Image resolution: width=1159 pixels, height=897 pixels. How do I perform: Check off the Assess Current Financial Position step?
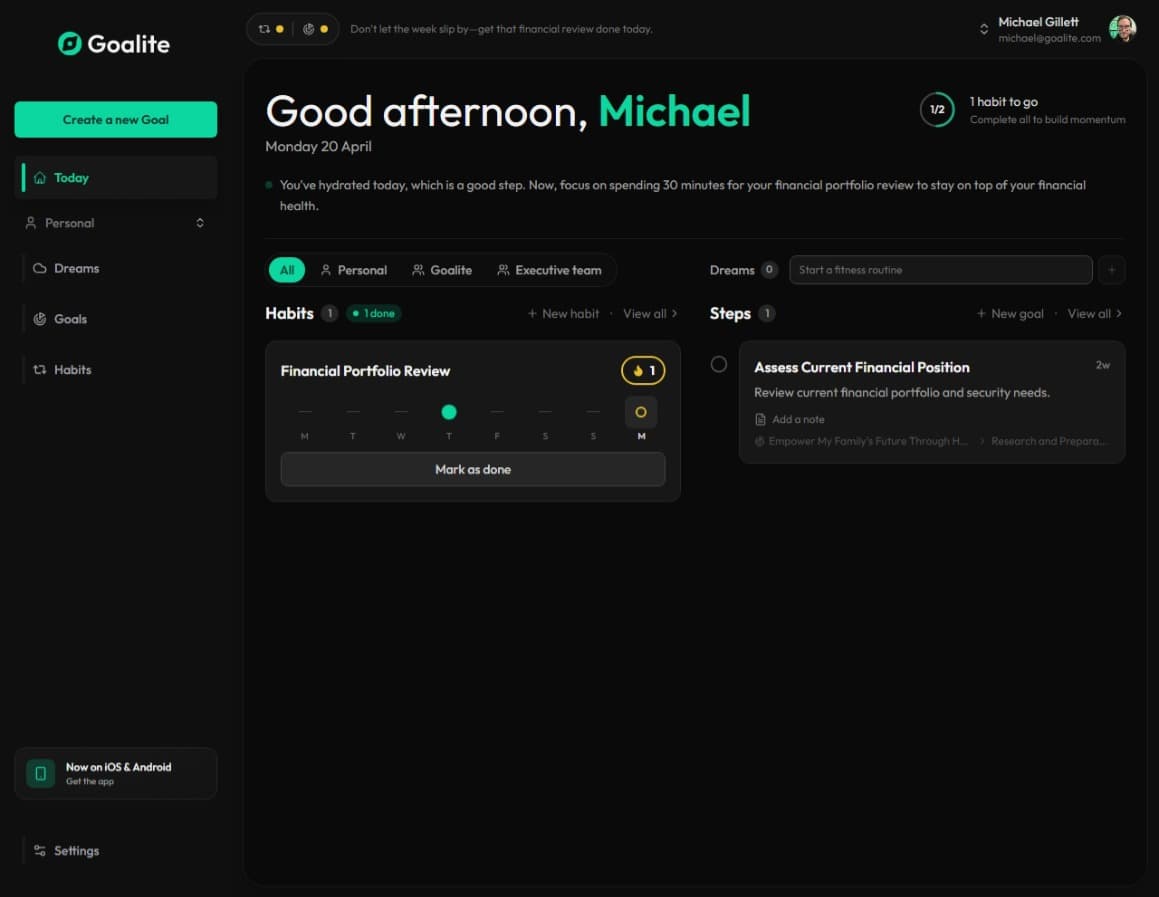coord(718,364)
